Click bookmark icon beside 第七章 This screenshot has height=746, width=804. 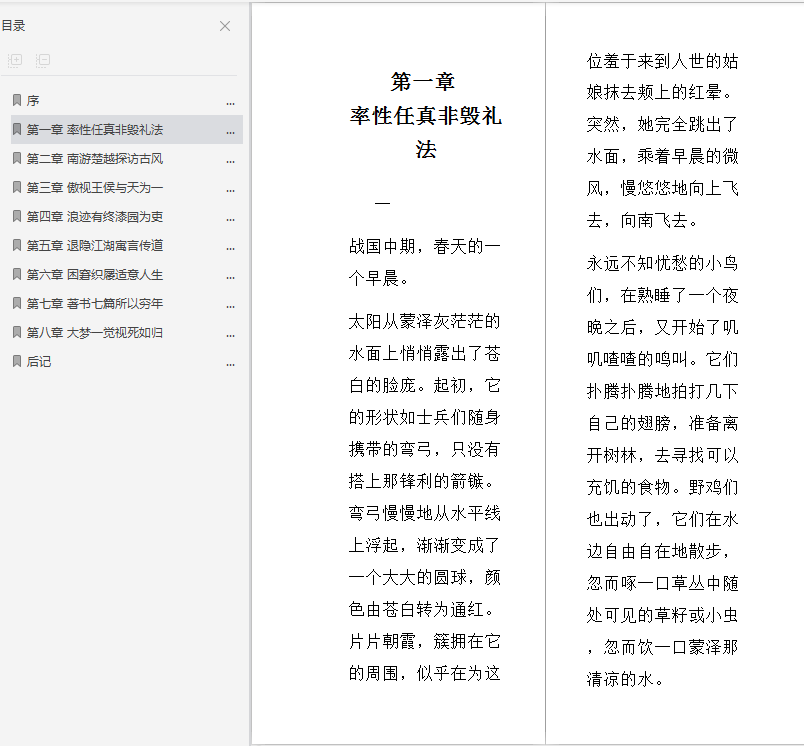(x=17, y=303)
